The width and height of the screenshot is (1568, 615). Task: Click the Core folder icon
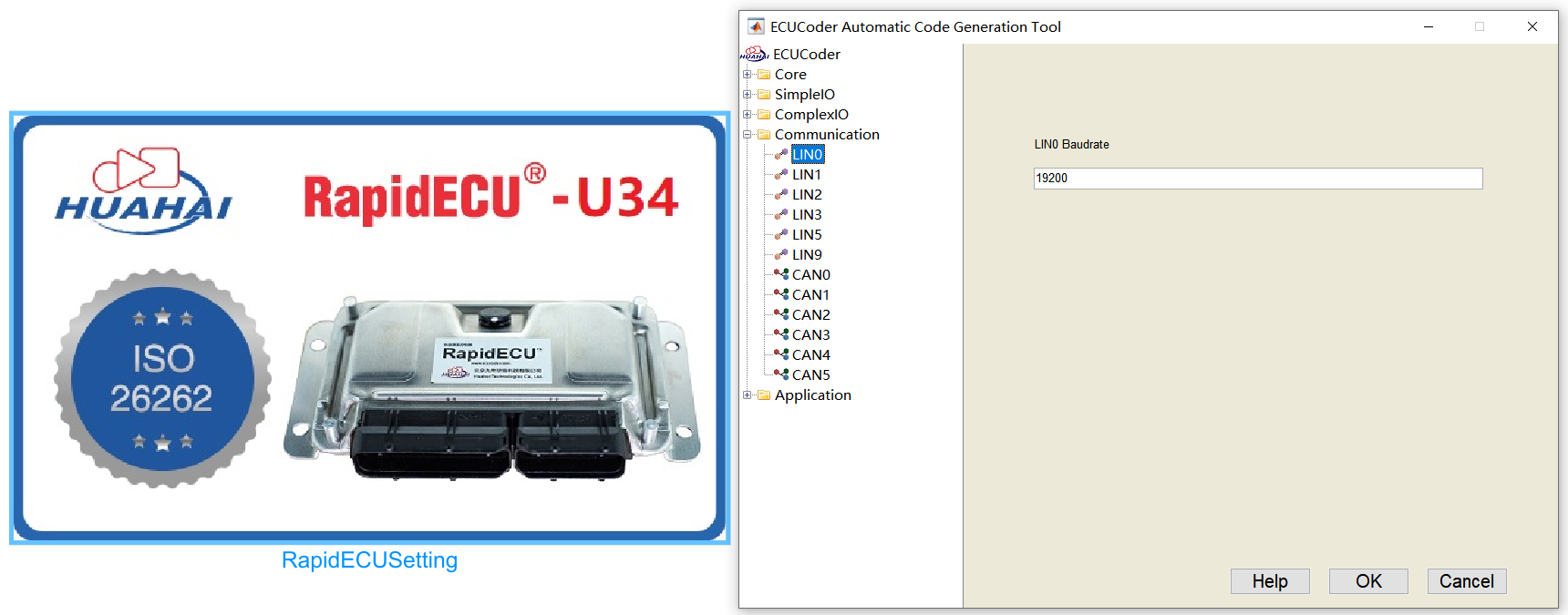[x=764, y=75]
